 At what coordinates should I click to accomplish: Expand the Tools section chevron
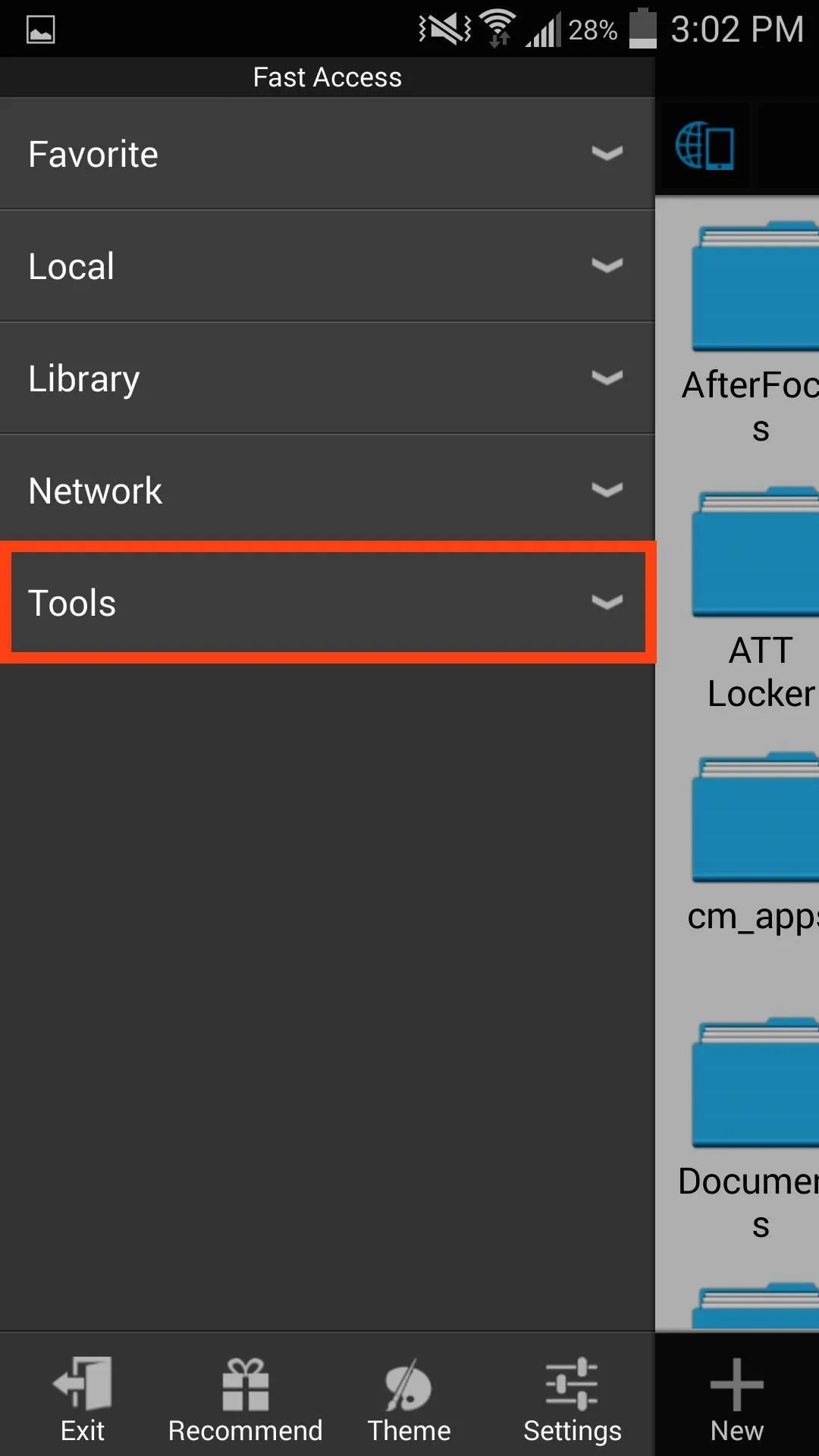(x=607, y=603)
